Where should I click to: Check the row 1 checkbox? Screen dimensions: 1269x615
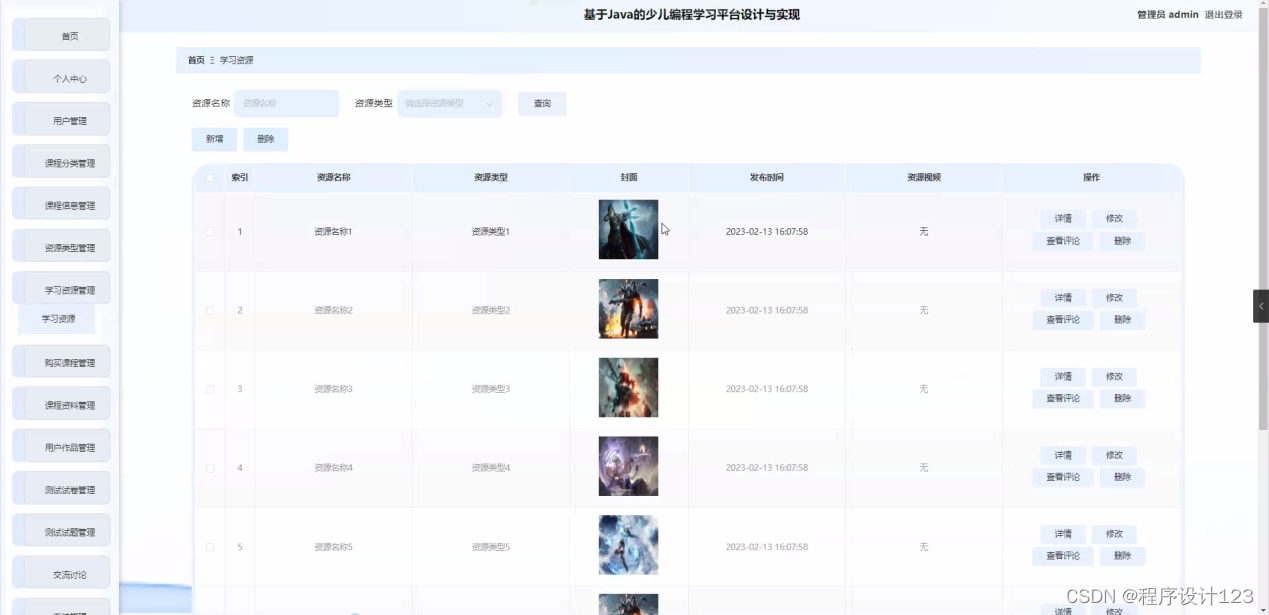[x=210, y=231]
